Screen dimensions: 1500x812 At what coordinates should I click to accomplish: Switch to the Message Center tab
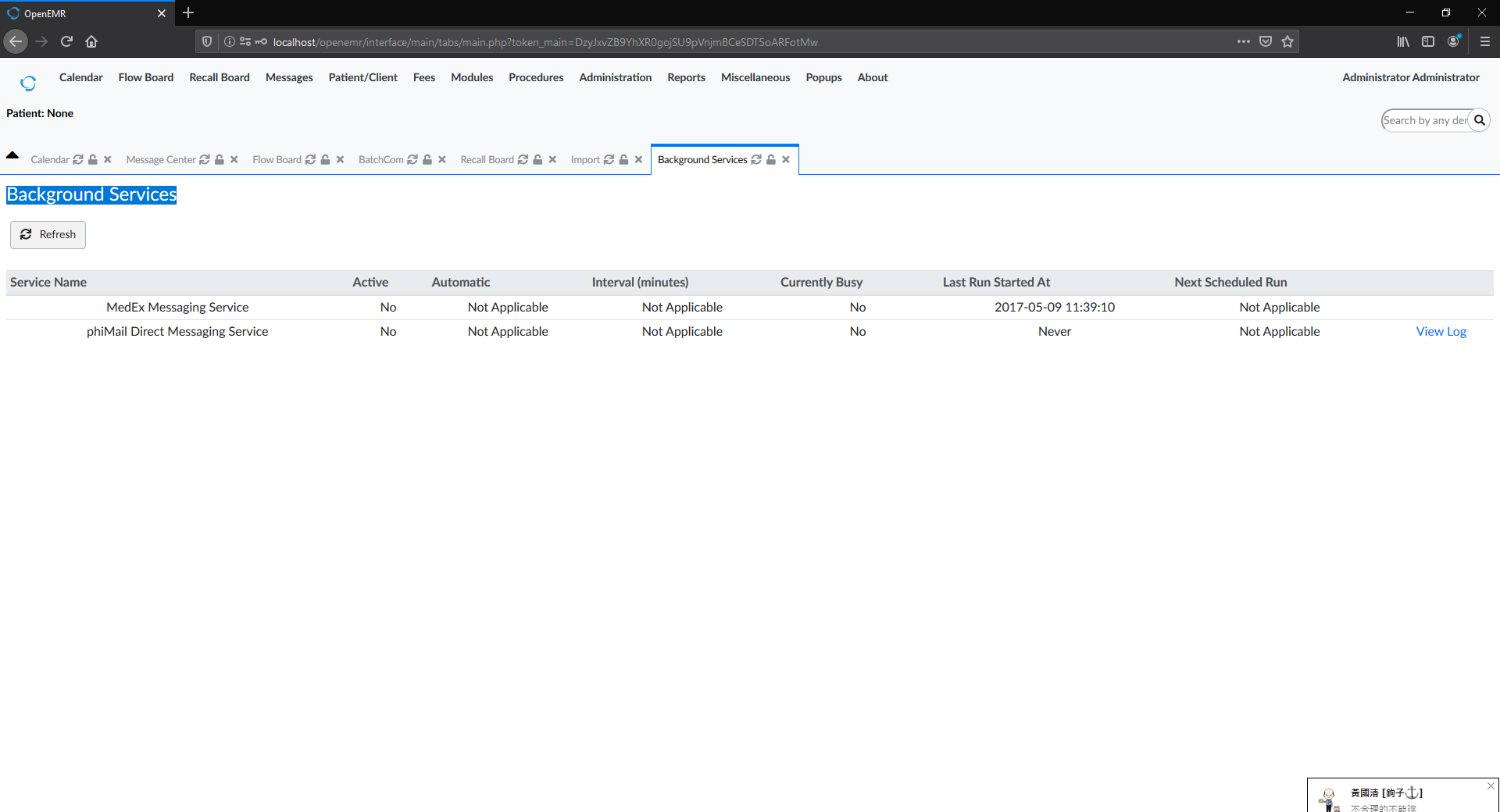tap(161, 159)
